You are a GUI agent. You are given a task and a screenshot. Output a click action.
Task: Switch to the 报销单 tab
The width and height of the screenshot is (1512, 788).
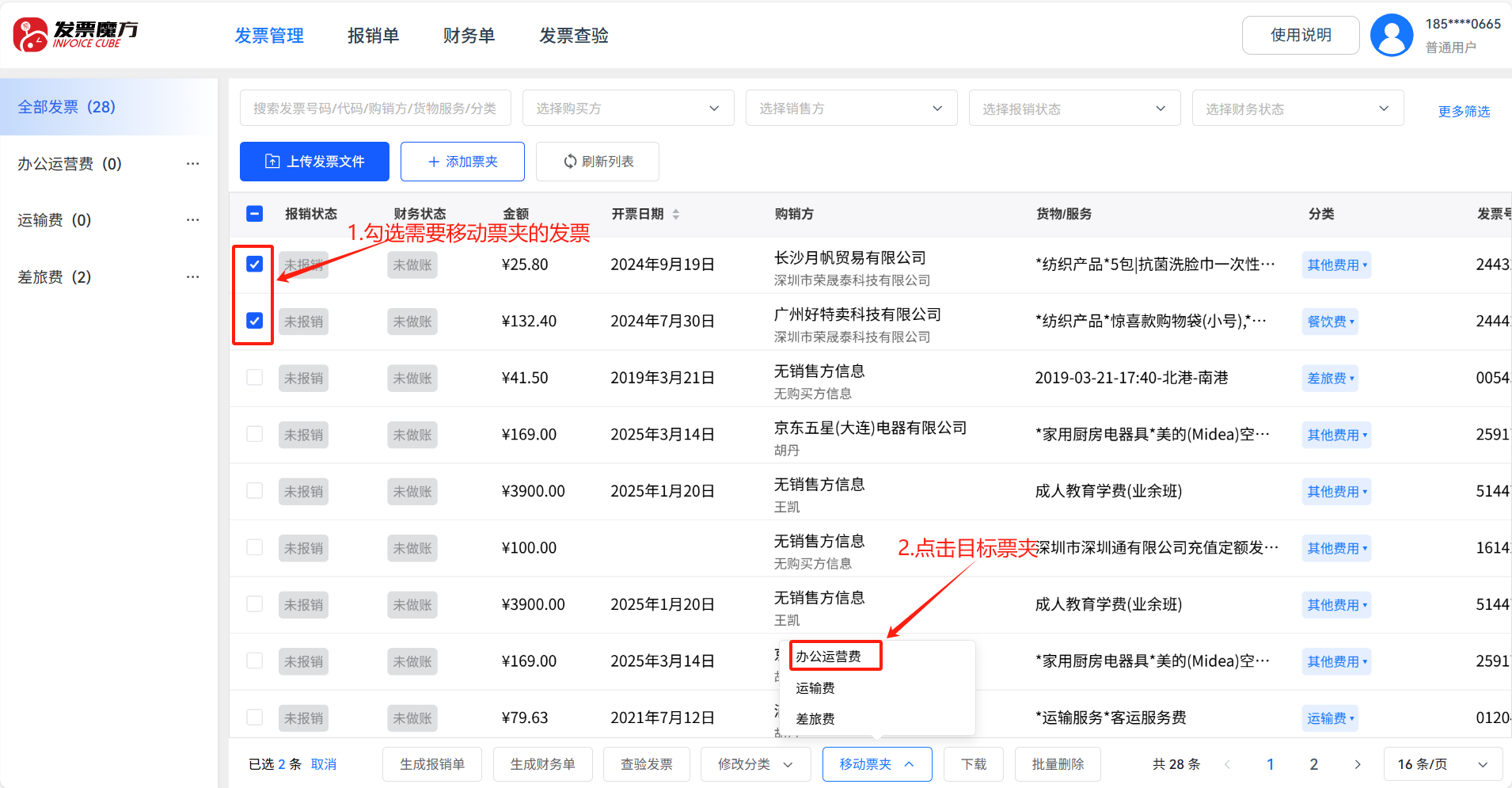coord(373,36)
